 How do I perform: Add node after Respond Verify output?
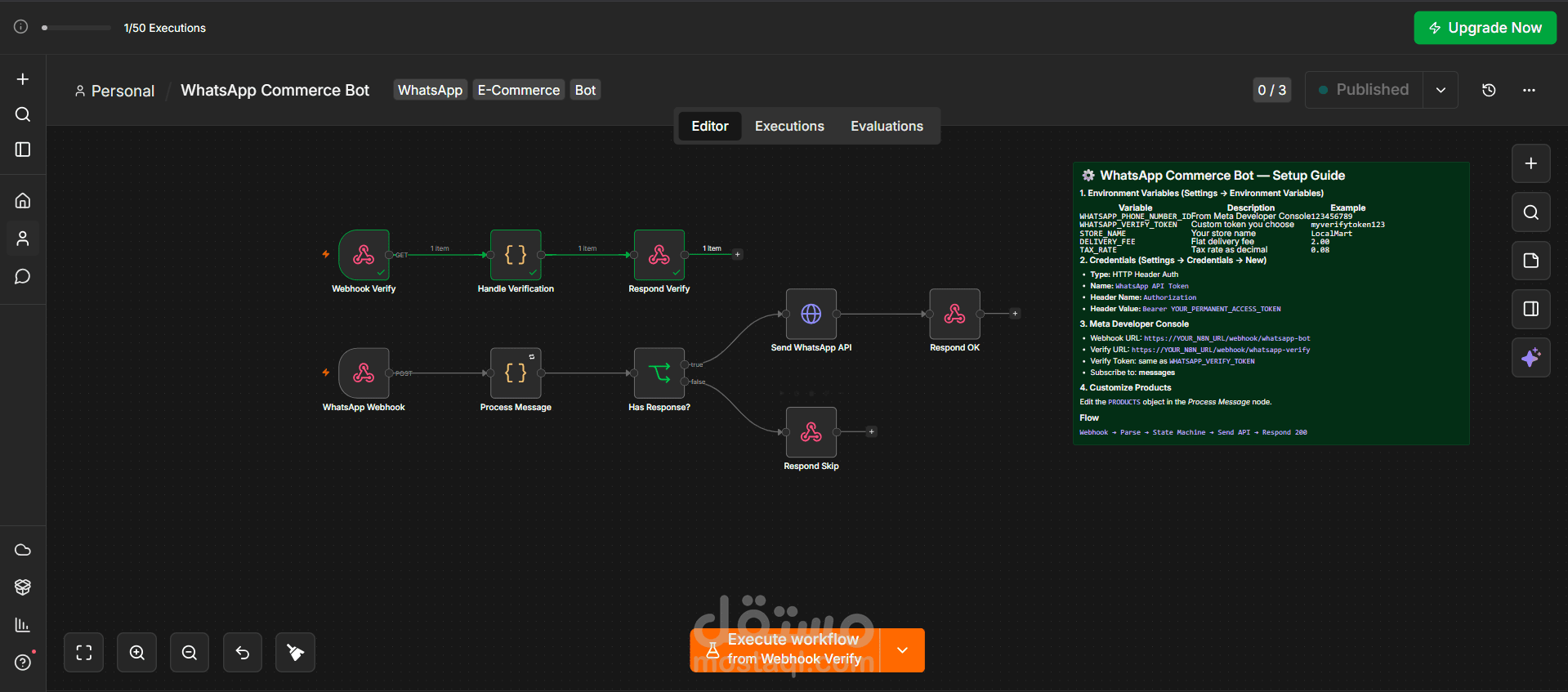coord(738,255)
